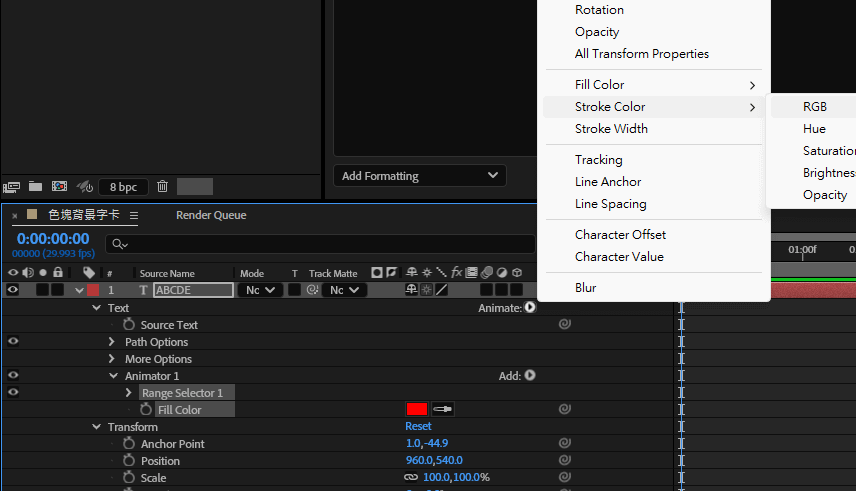The height and width of the screenshot is (491, 856).
Task: Toggle visibility of Animator 1
Action: [13, 376]
